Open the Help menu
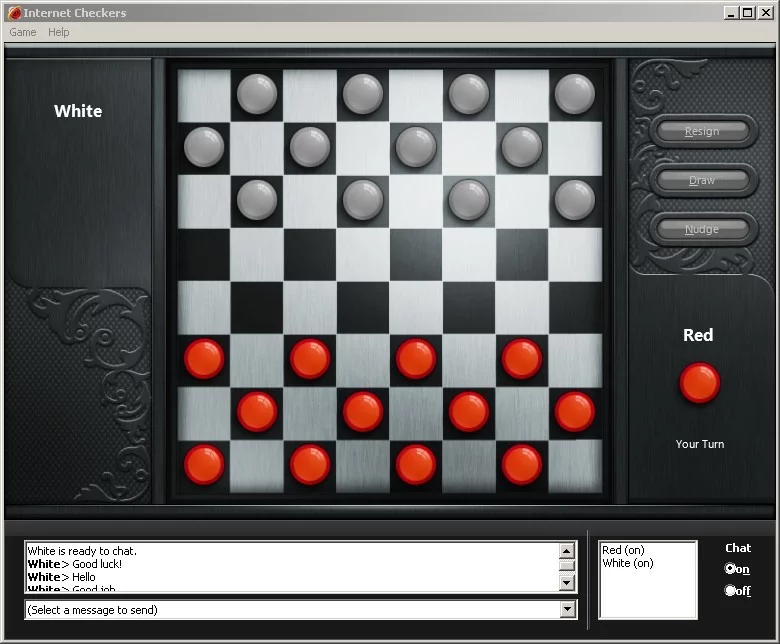Screen dimensions: 780x644 59,32
